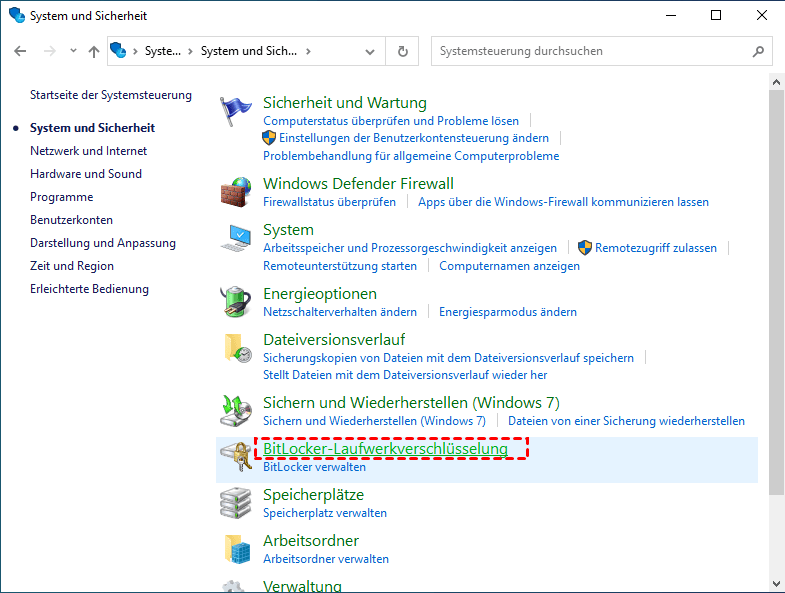Screen dimensions: 785x593
Task: Select the System und Sich... breadcrumb segment
Action: (249, 51)
